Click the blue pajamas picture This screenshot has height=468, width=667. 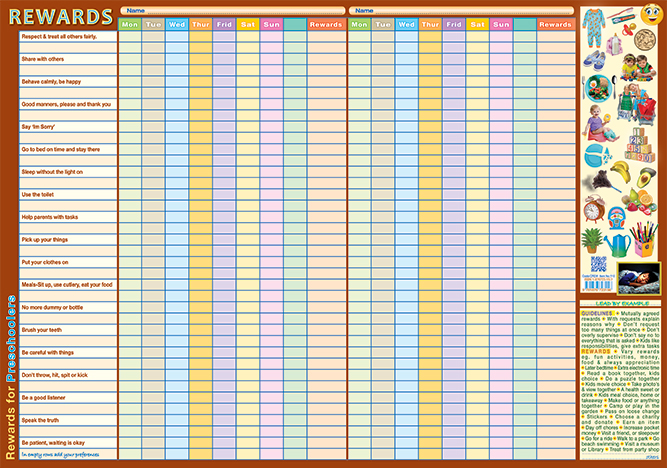point(593,24)
